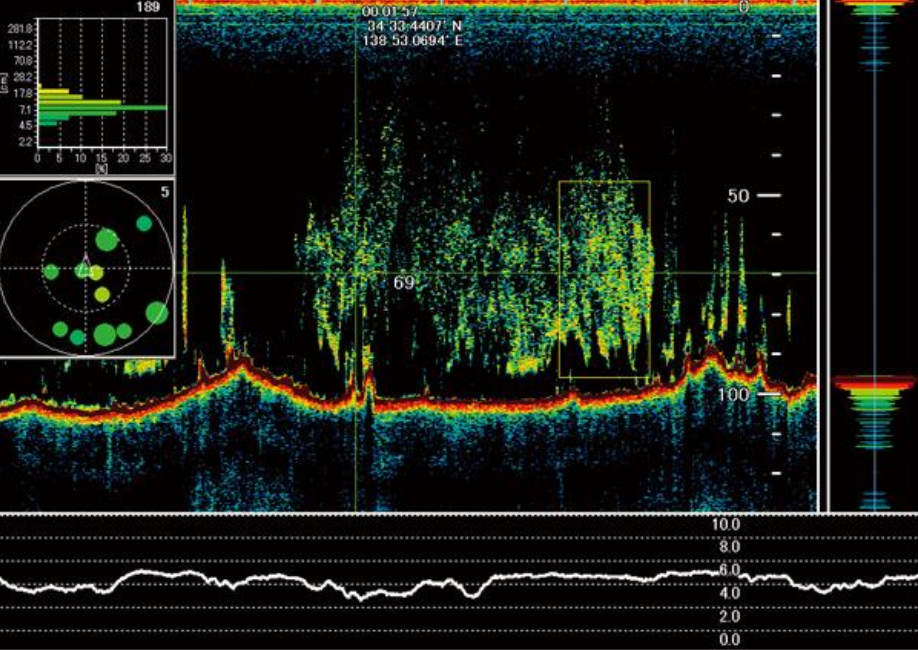
Task: Click the 50 mark on the depth scale
Action: pyautogui.click(x=738, y=195)
